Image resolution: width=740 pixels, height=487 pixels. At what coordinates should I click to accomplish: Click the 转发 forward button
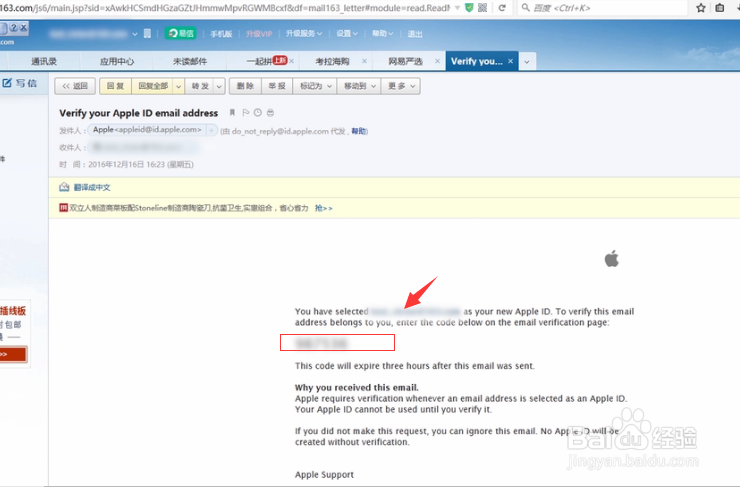coord(200,86)
